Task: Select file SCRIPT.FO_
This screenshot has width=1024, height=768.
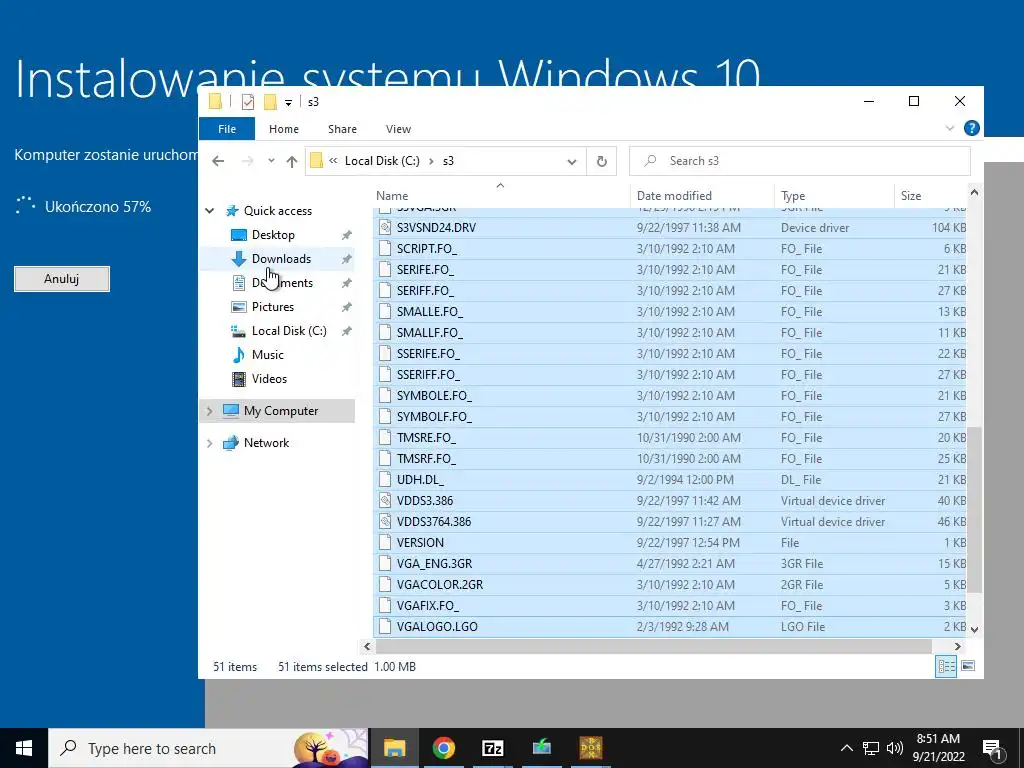Action: point(426,249)
